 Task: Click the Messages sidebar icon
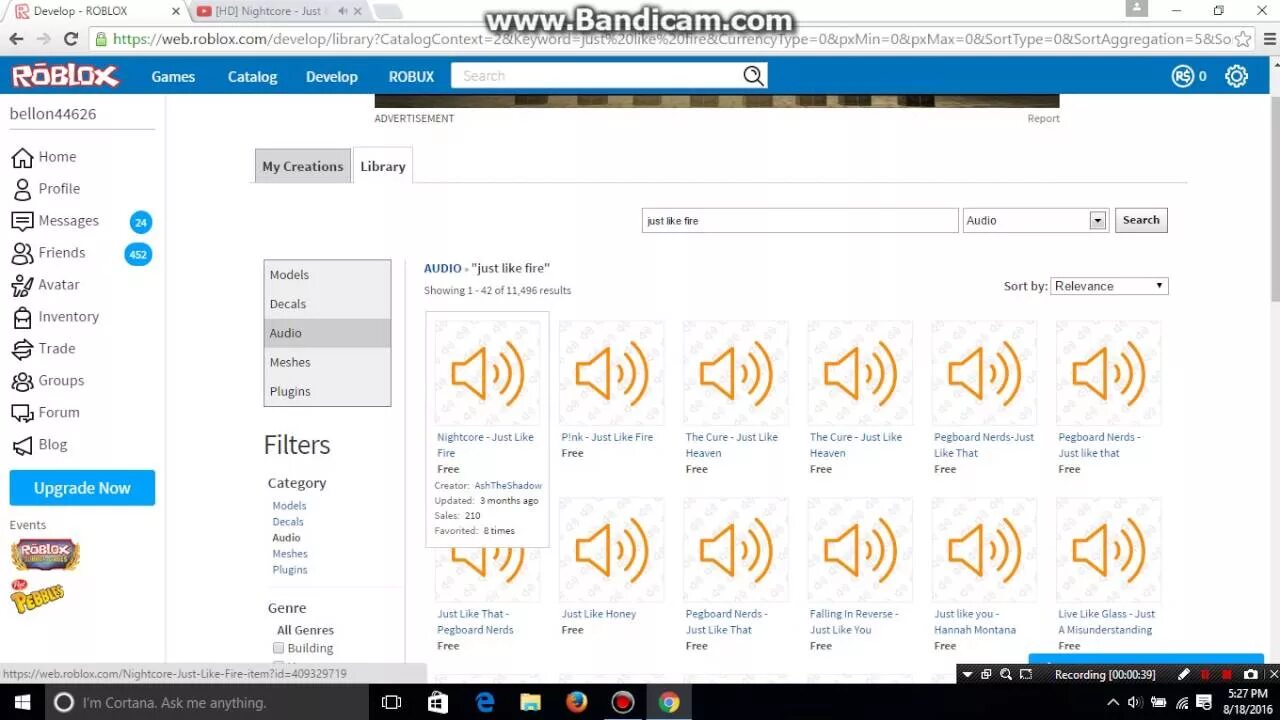pos(22,221)
